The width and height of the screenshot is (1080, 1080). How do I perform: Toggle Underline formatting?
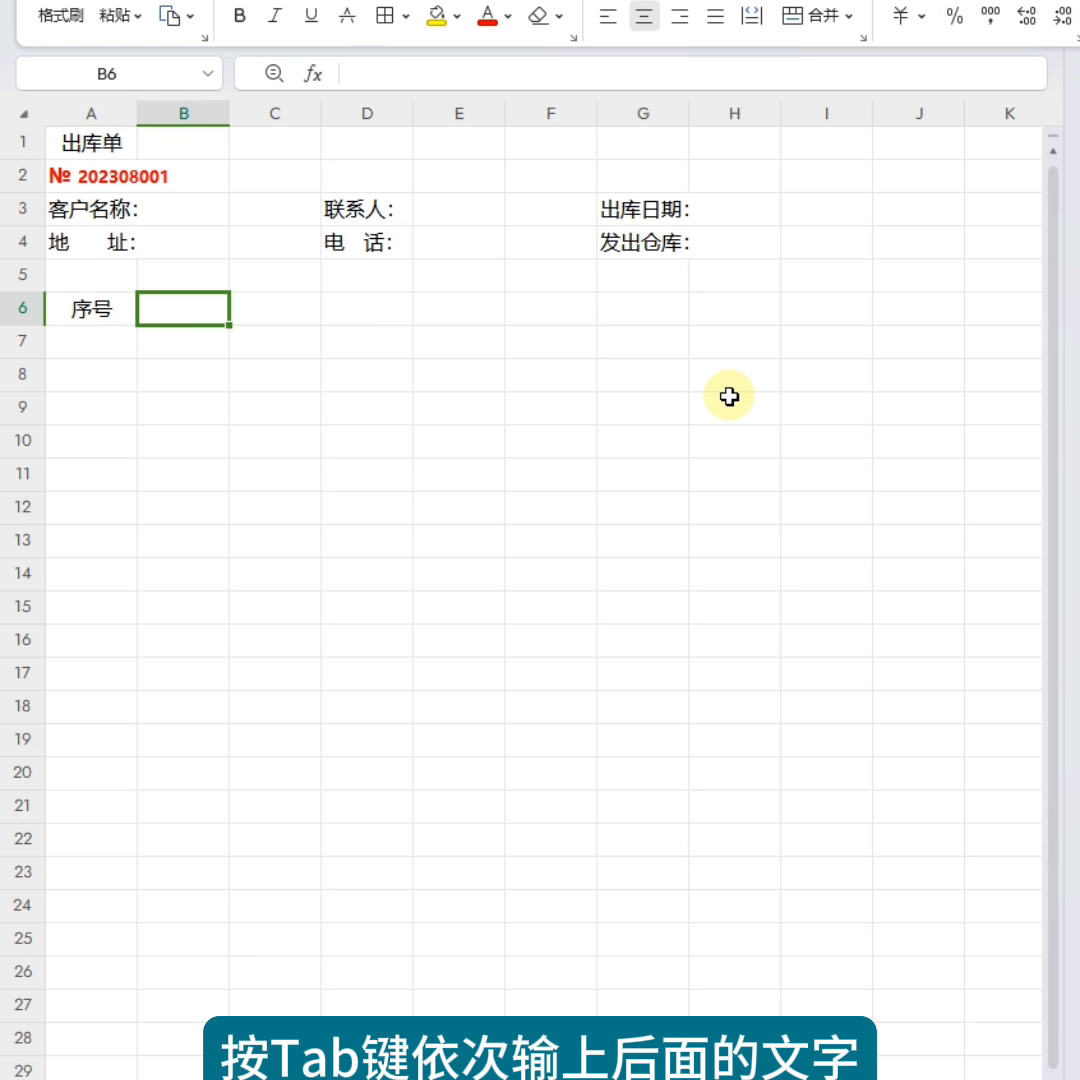click(x=311, y=15)
